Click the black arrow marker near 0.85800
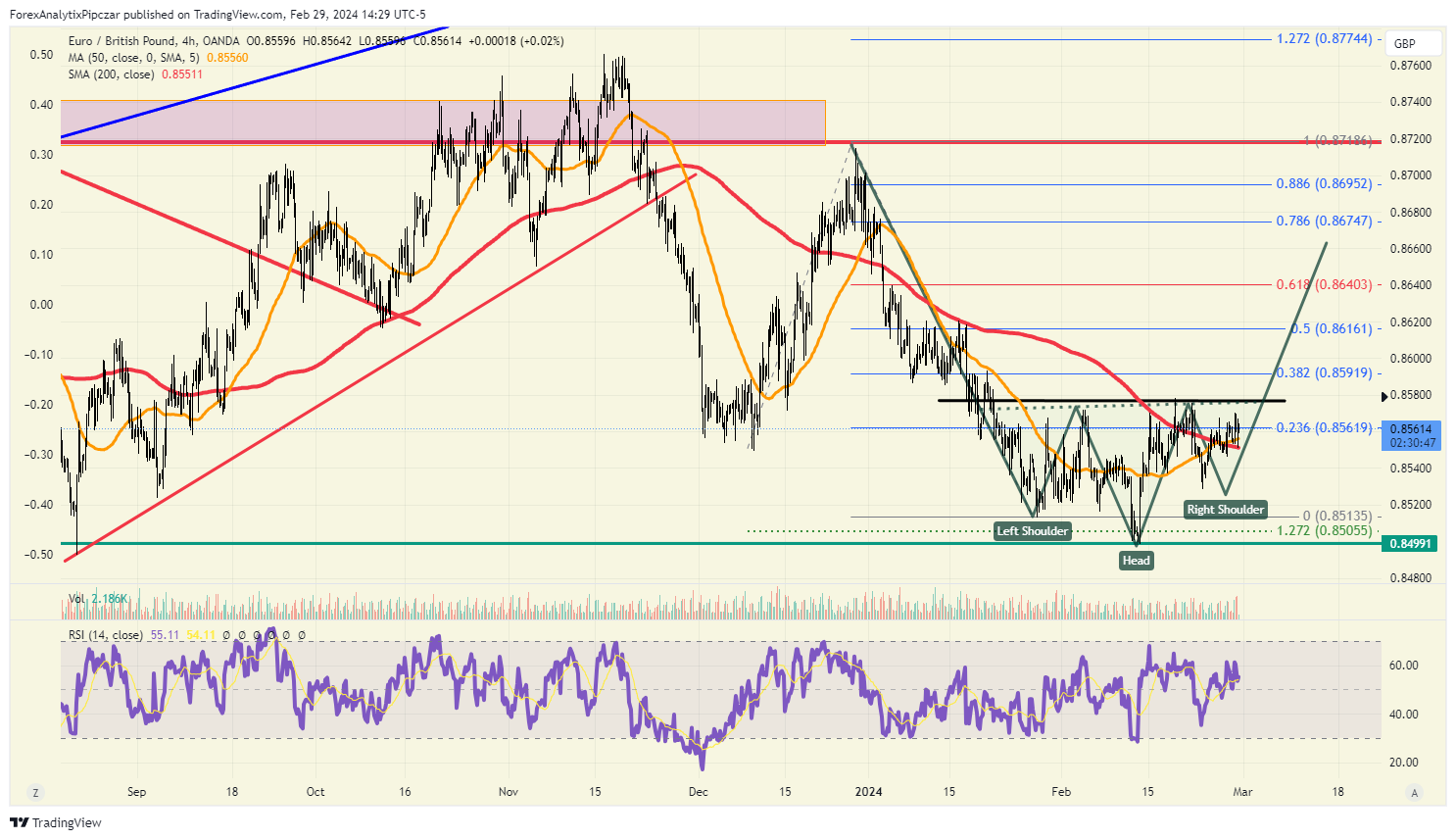Image resolution: width=1456 pixels, height=840 pixels. point(1384,396)
